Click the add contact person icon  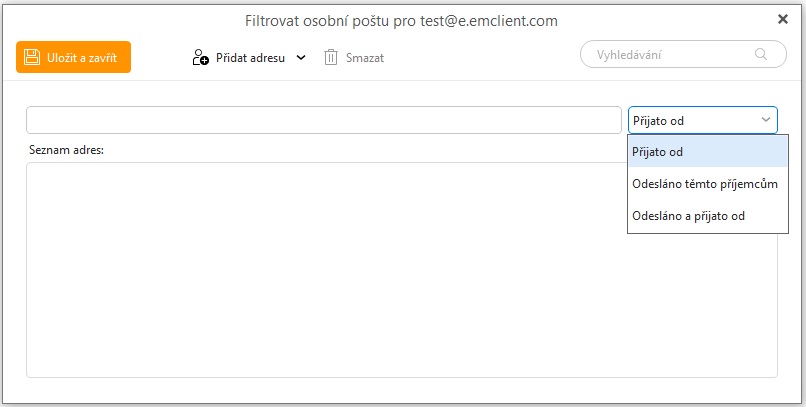tap(200, 58)
